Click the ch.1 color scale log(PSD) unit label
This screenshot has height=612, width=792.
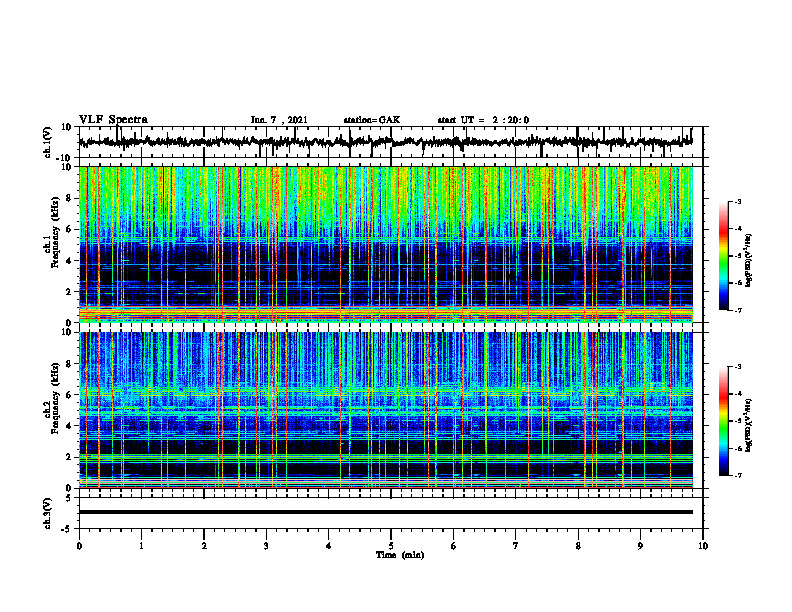pos(750,260)
